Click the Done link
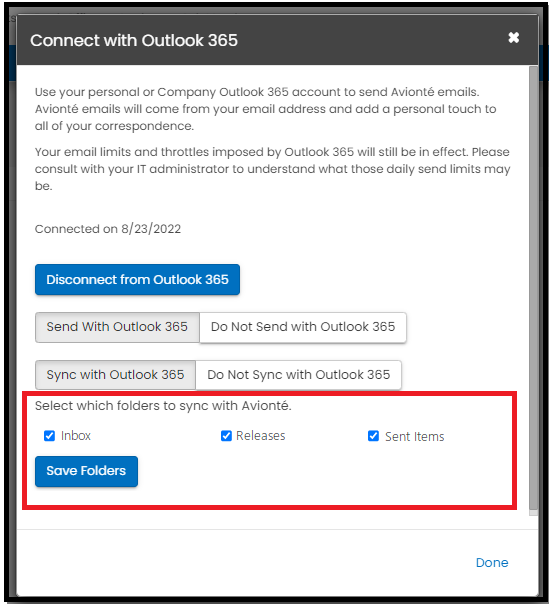Viewport: 549px width, 608px height. click(x=492, y=563)
